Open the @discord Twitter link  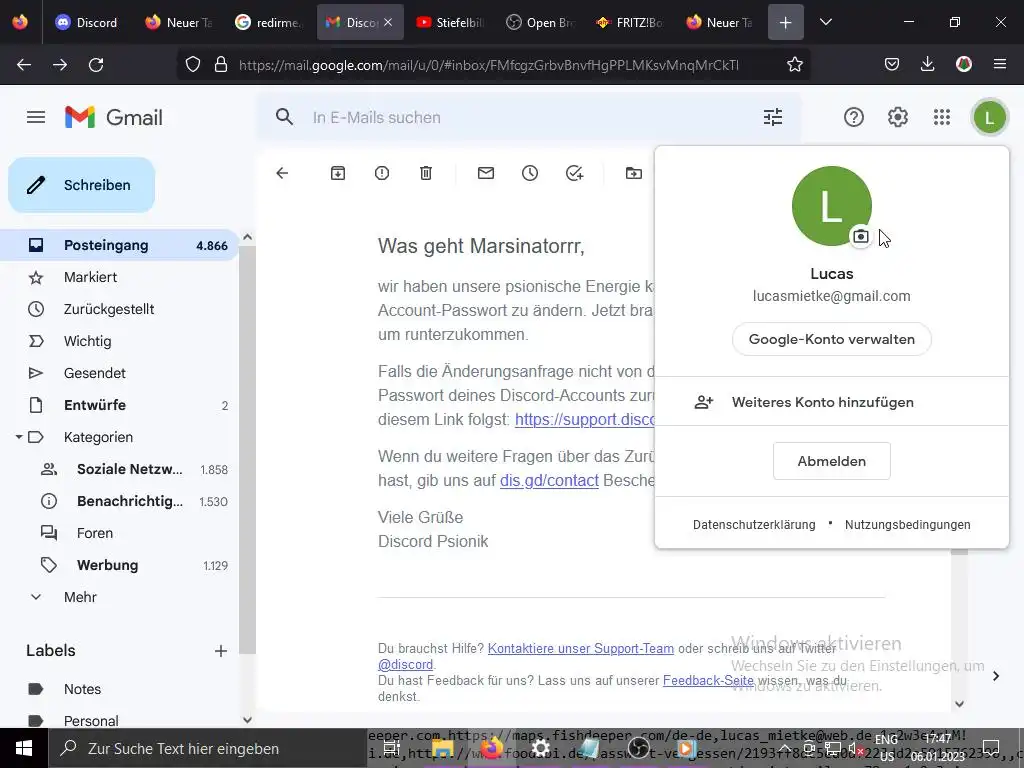click(x=406, y=665)
